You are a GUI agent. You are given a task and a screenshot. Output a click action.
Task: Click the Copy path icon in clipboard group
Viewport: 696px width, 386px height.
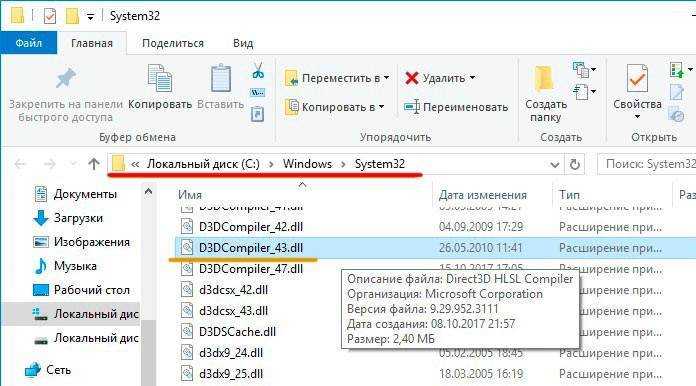(x=258, y=93)
